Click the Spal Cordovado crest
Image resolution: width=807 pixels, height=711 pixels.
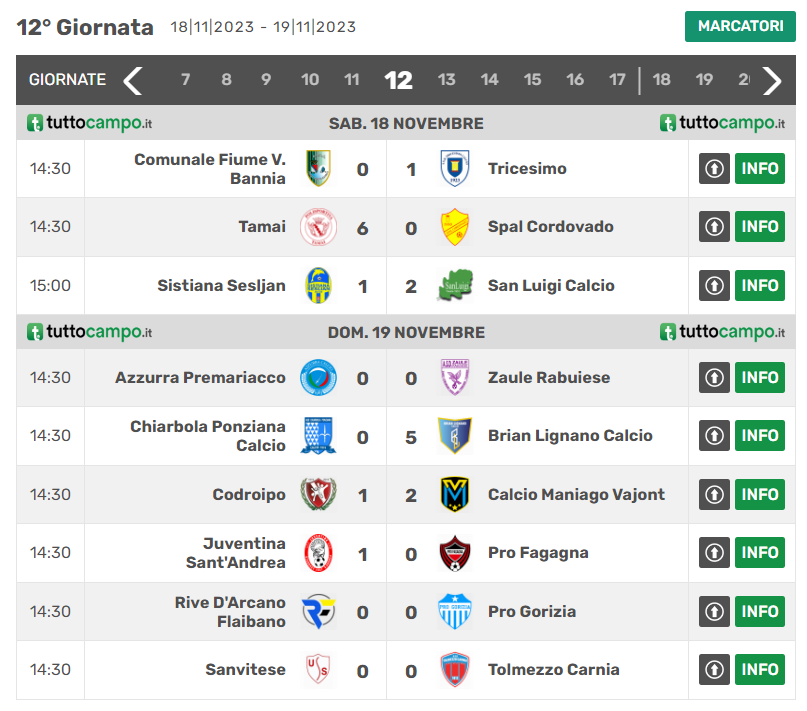point(455,227)
